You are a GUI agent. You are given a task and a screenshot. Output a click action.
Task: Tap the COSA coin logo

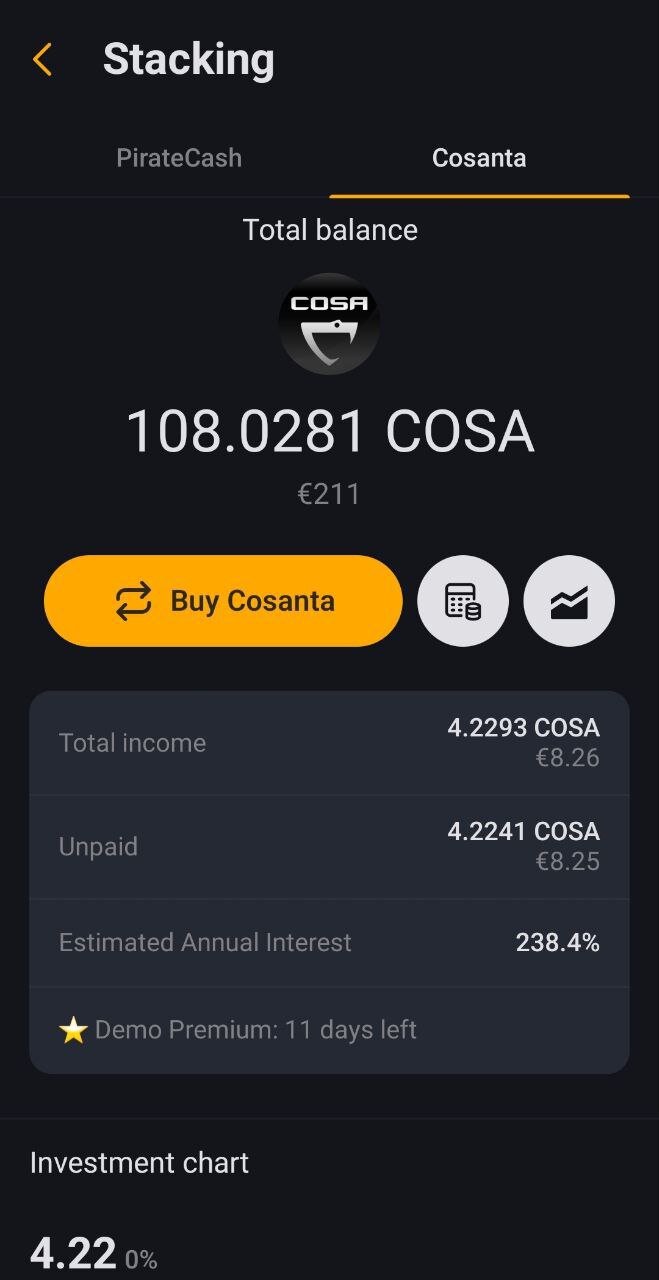pyautogui.click(x=329, y=323)
